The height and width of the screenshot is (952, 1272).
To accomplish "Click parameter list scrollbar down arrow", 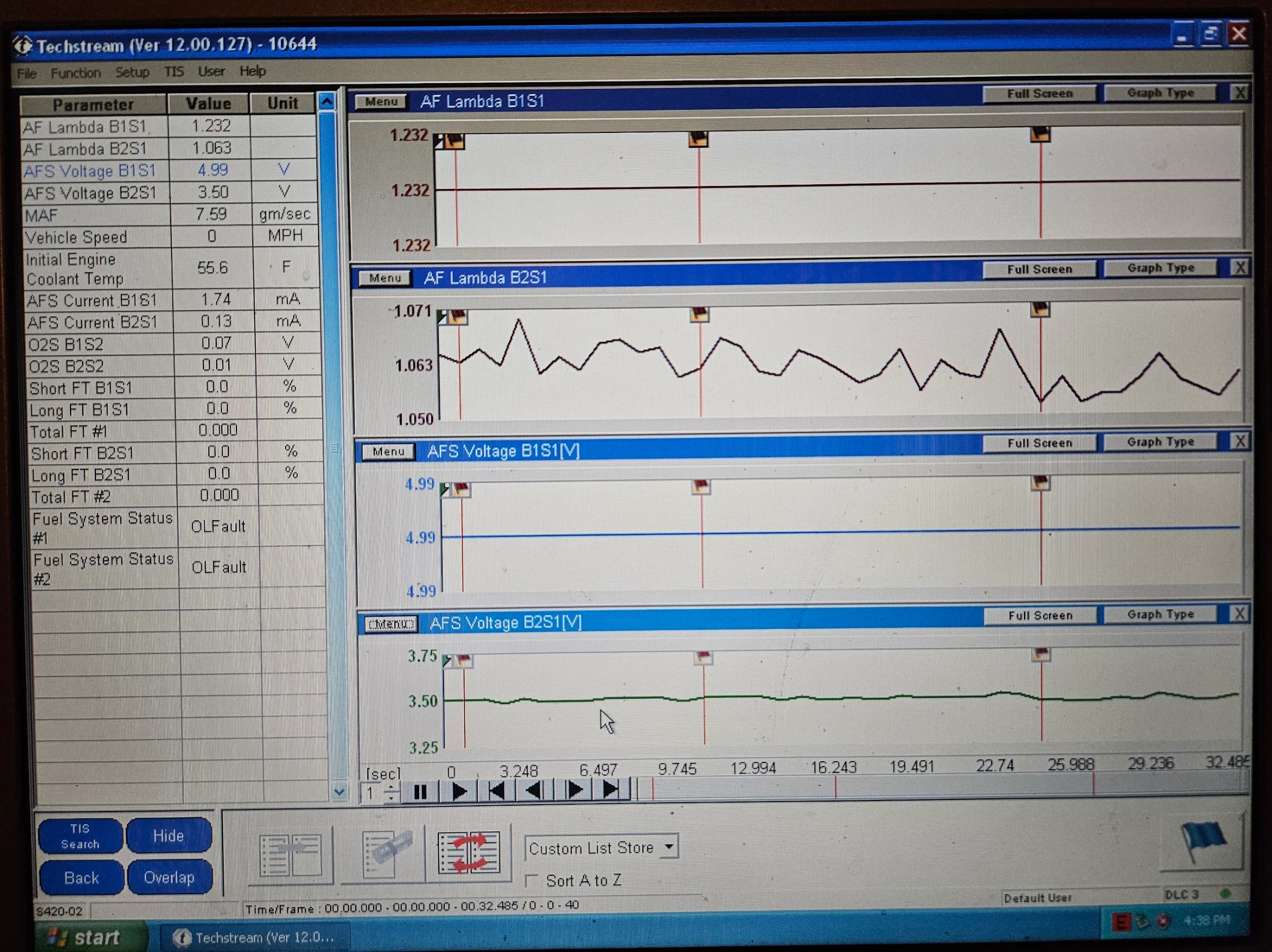I will click(x=339, y=792).
